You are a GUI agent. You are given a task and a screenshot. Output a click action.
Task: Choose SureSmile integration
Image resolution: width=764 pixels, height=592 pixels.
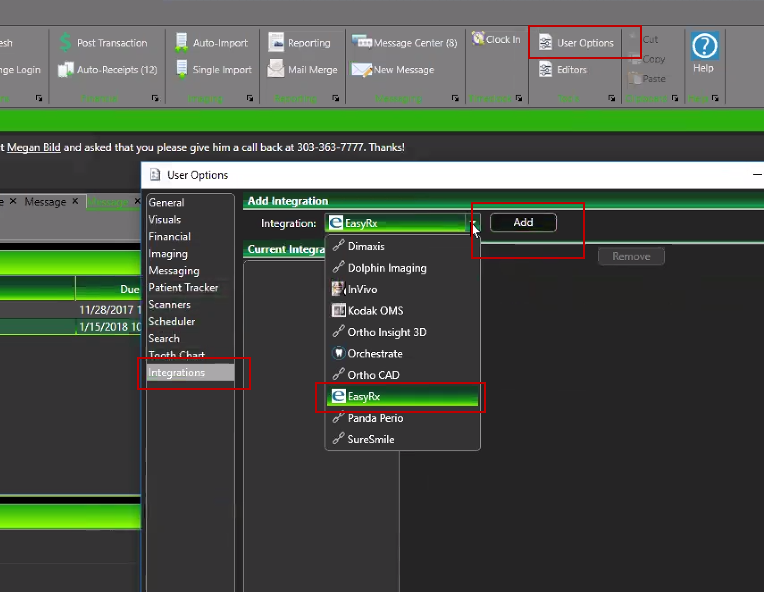click(402, 439)
